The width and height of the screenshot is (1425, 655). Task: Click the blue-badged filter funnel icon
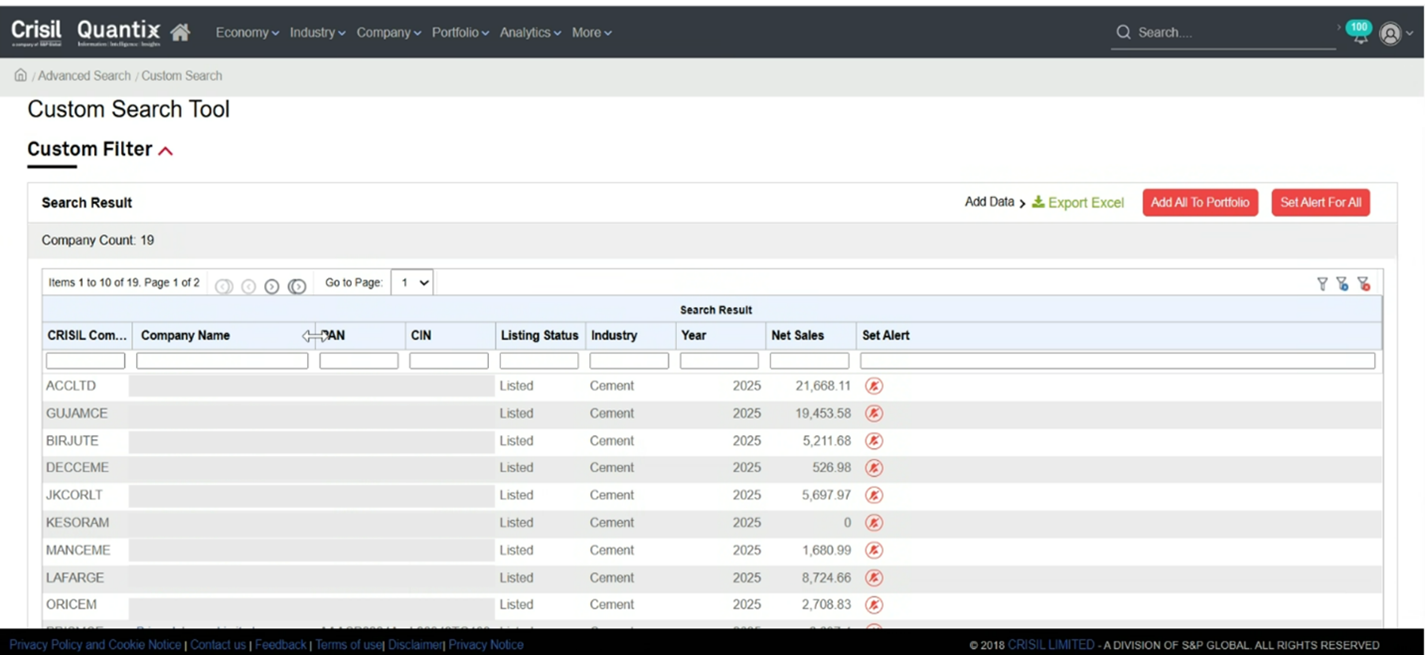coord(1343,285)
